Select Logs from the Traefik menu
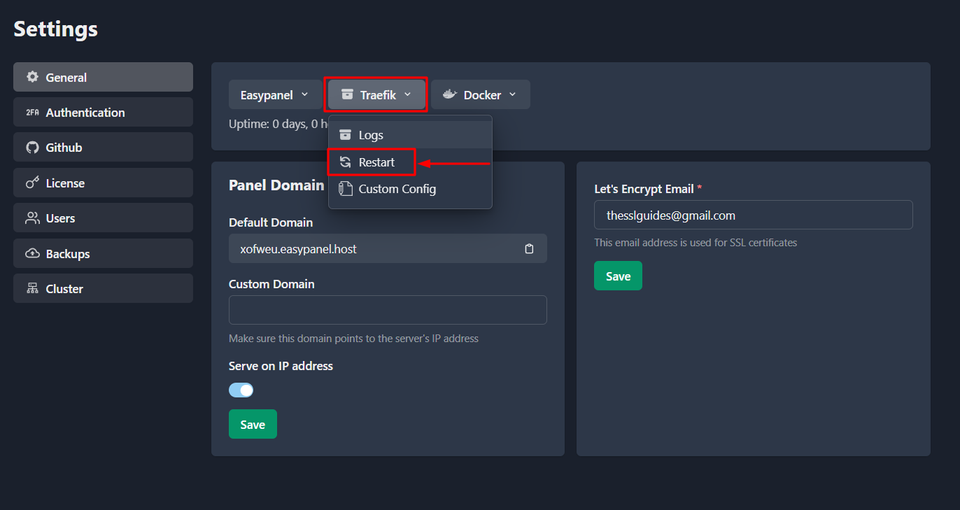 [x=370, y=135]
